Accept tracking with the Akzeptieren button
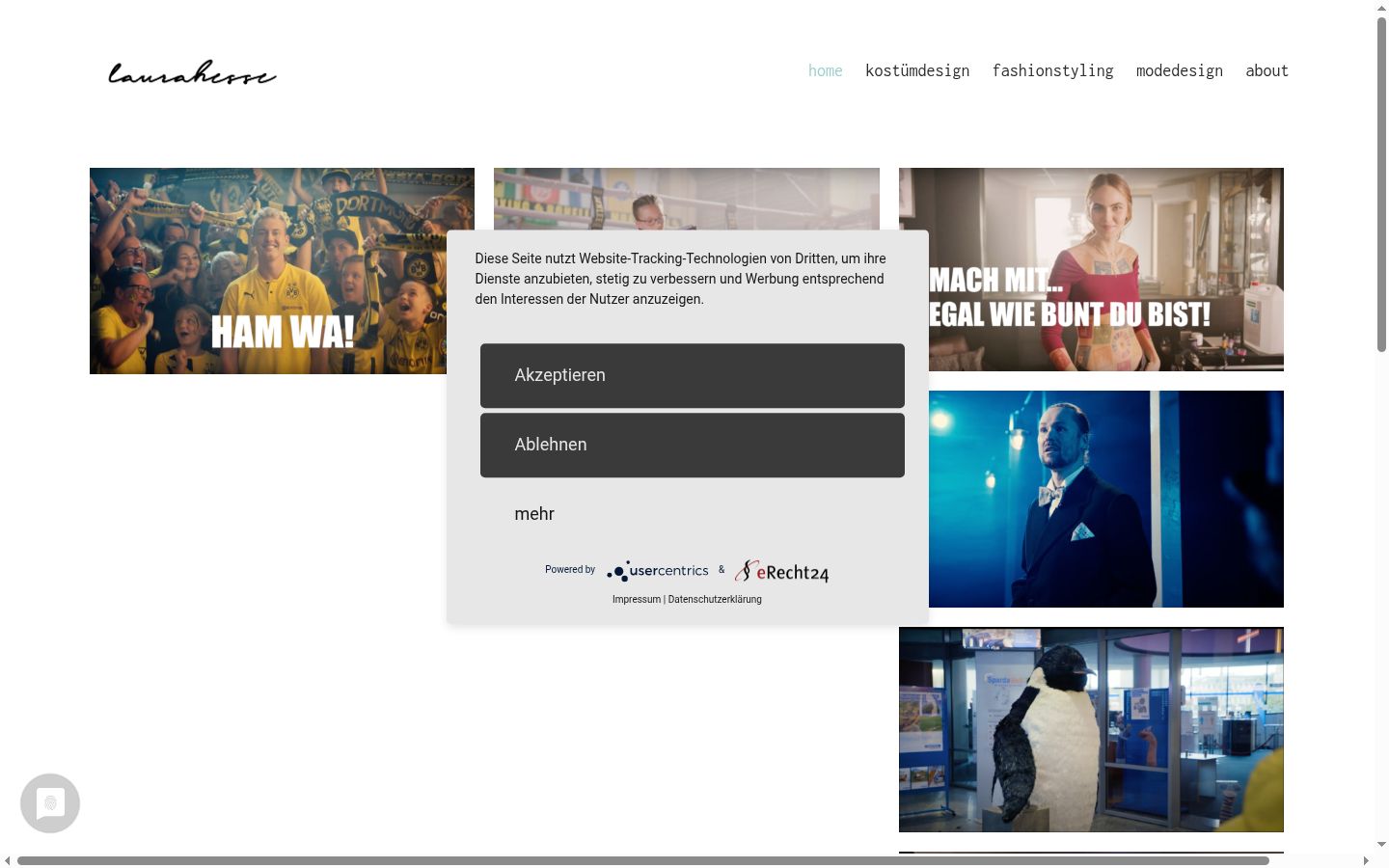Image resolution: width=1389 pixels, height=868 pixels. (693, 375)
